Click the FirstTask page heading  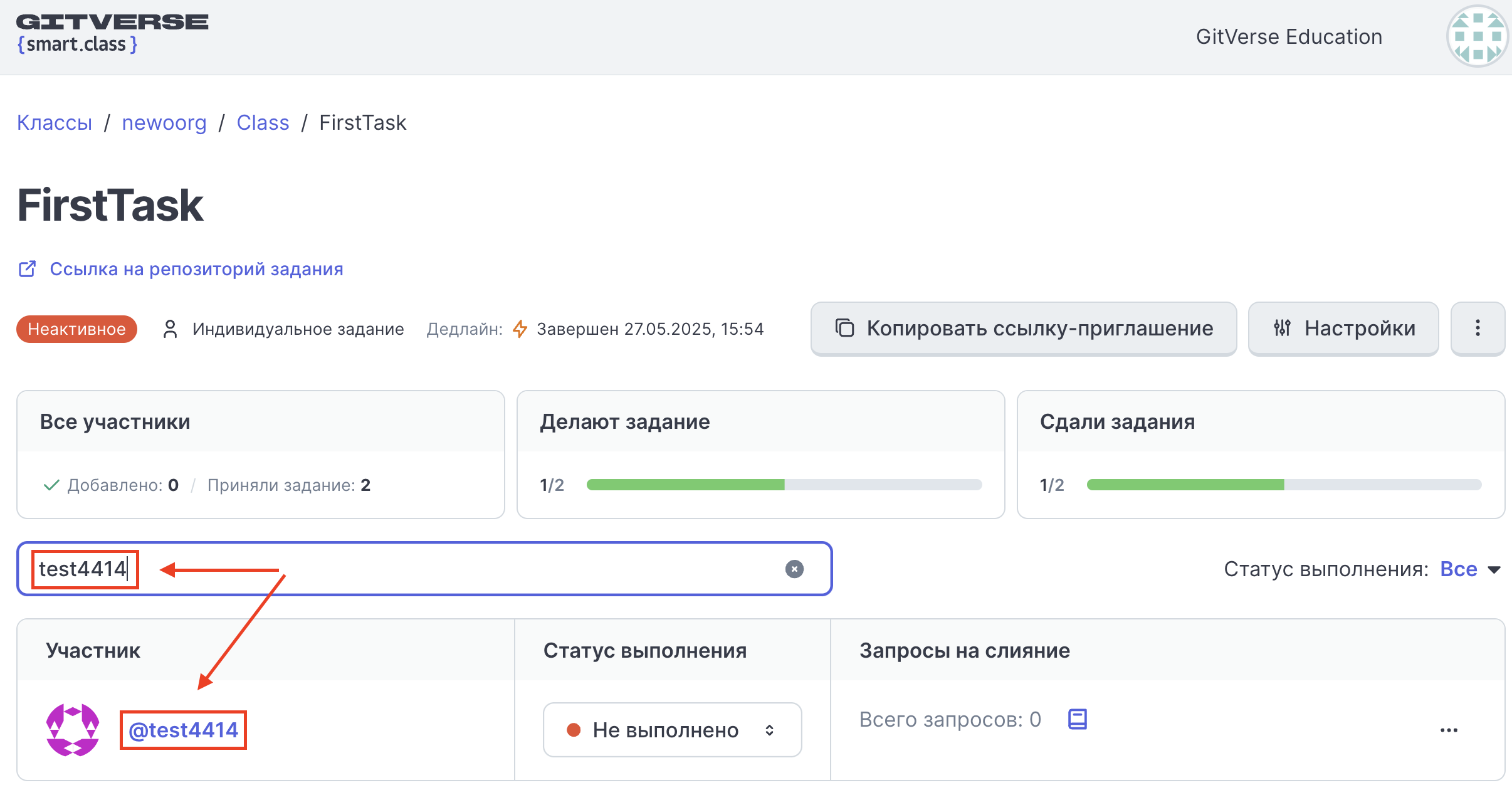pos(110,205)
